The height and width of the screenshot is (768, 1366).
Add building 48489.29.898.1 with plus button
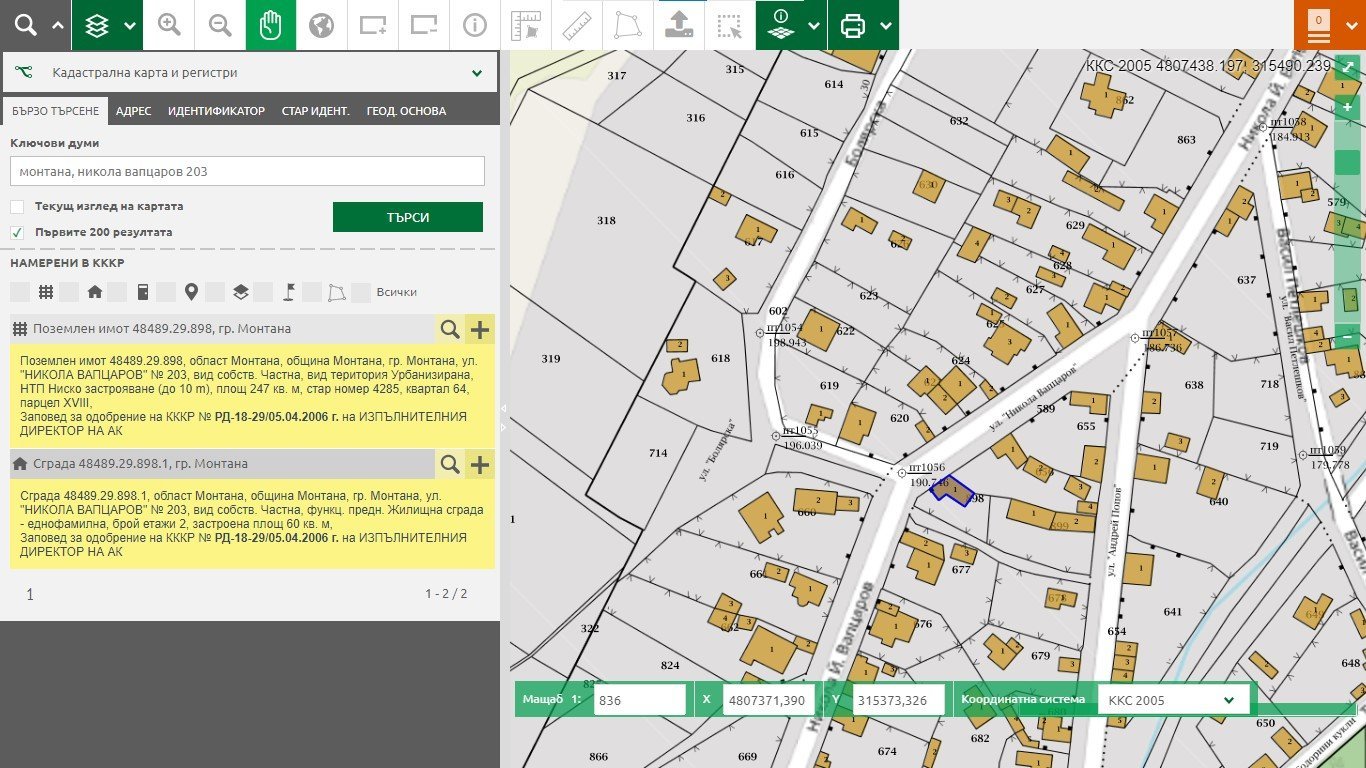tap(480, 464)
